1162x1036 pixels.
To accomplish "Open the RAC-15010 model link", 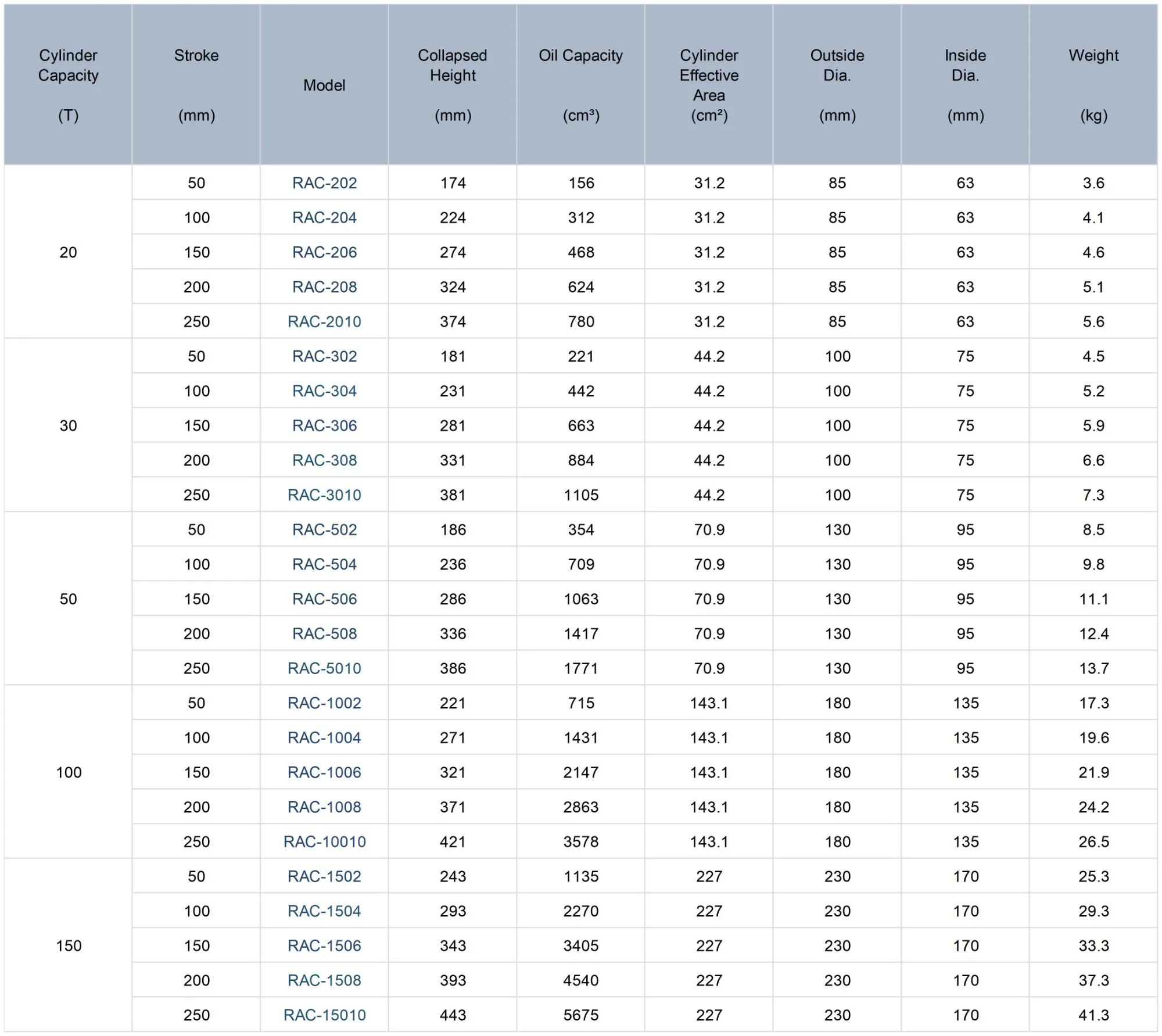I will pos(324,1015).
